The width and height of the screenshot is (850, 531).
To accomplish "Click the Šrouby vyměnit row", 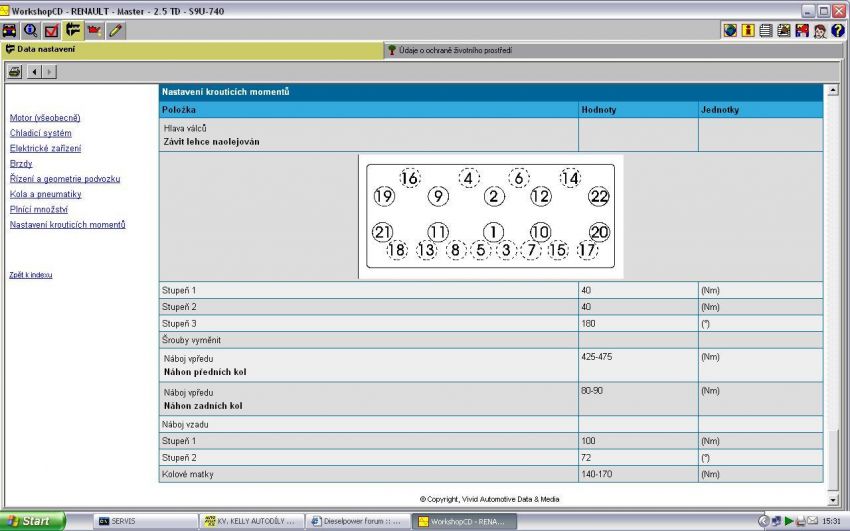I will (491, 340).
